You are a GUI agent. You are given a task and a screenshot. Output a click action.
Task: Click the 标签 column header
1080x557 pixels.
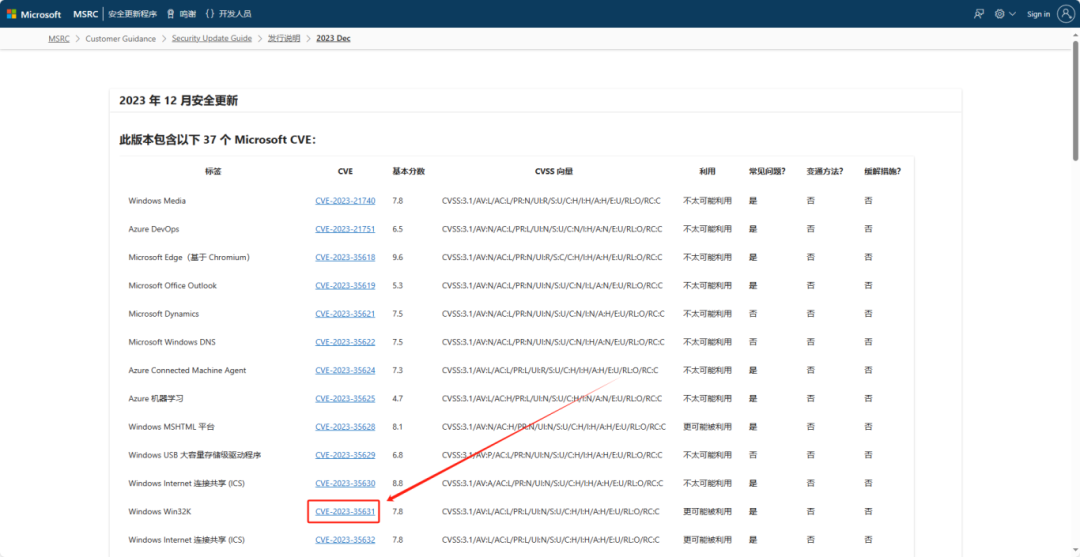tap(213, 171)
